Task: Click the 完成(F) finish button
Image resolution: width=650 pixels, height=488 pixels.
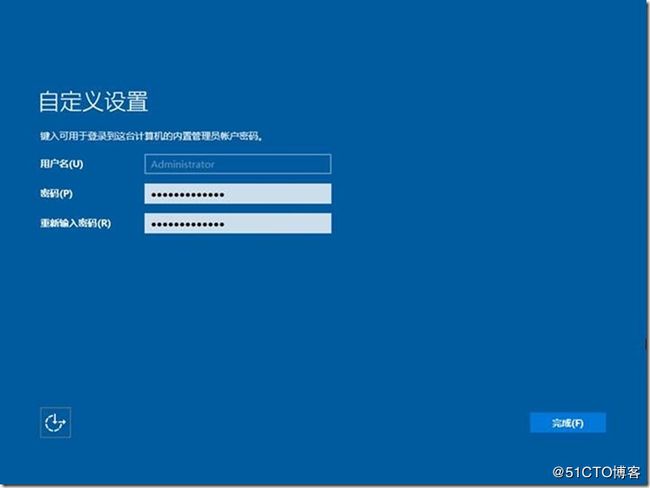Action: [568, 423]
